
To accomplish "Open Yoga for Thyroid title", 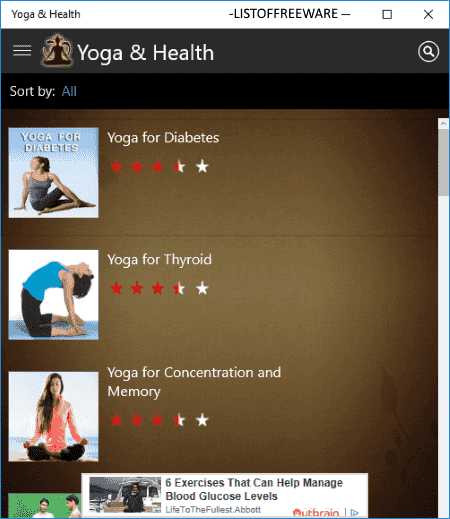I will click(x=159, y=260).
